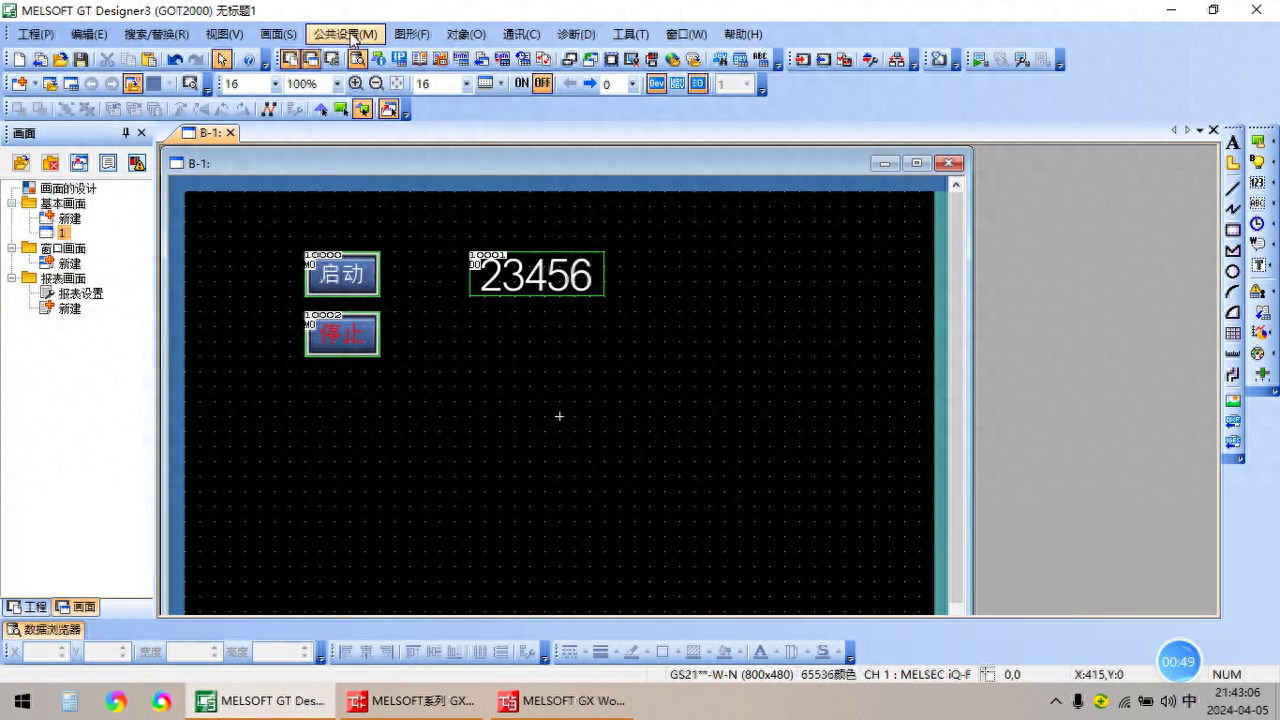Click the Lamp object icon

(x=1258, y=162)
